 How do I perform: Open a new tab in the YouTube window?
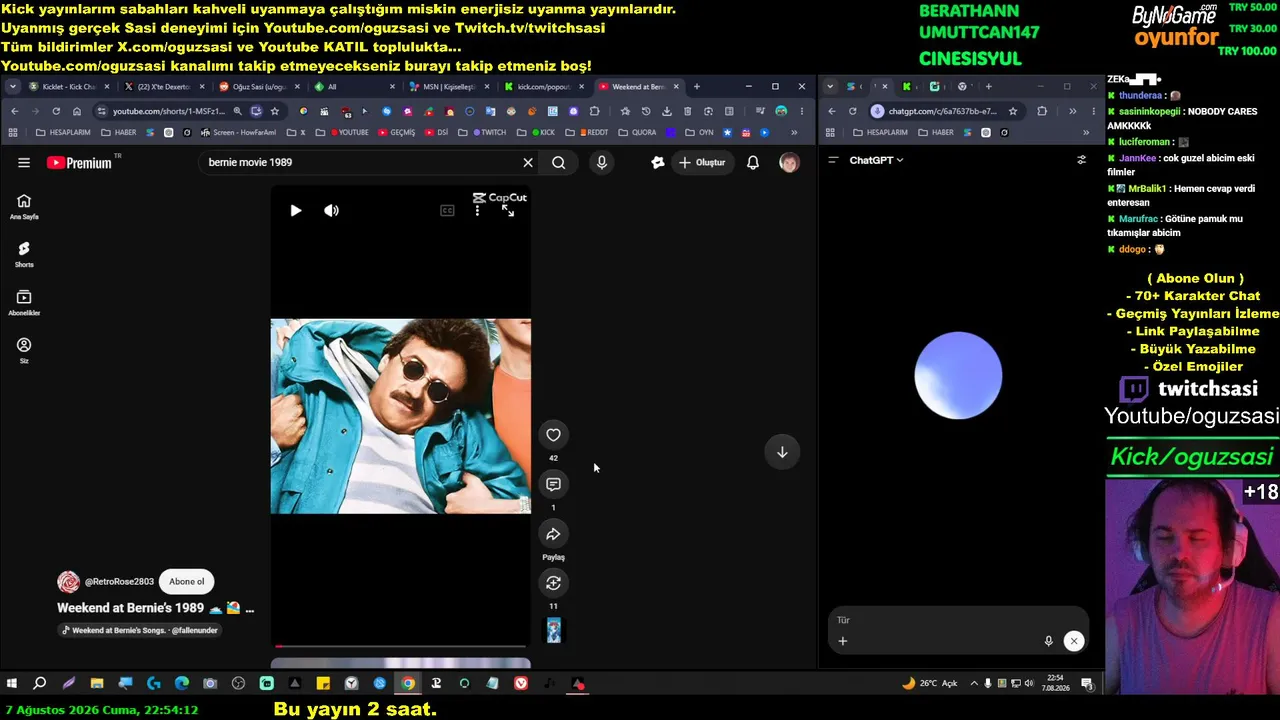click(x=697, y=86)
